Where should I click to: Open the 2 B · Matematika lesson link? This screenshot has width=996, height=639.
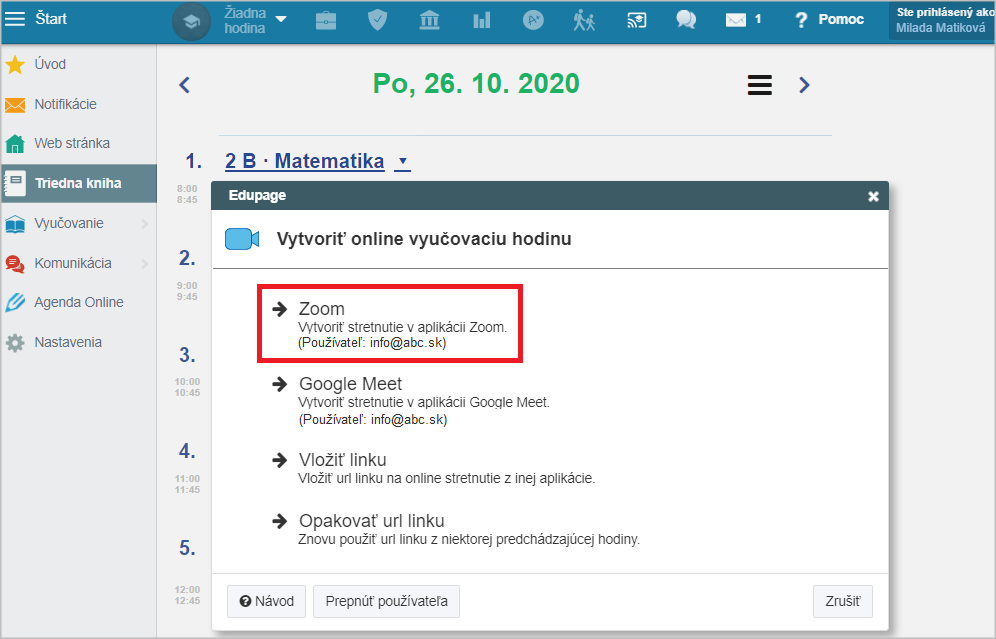coord(305,161)
